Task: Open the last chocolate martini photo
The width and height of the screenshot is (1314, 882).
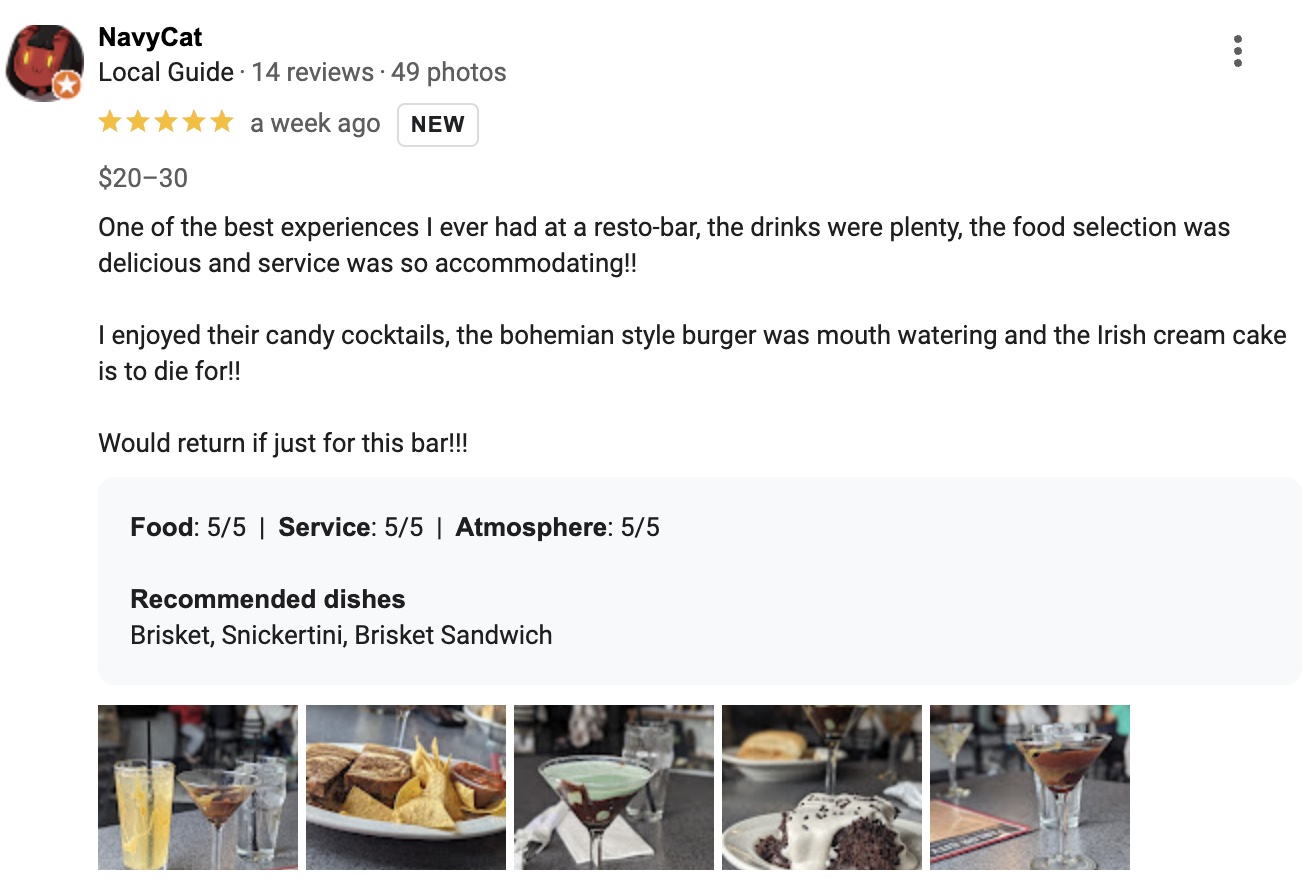Action: click(x=1030, y=787)
